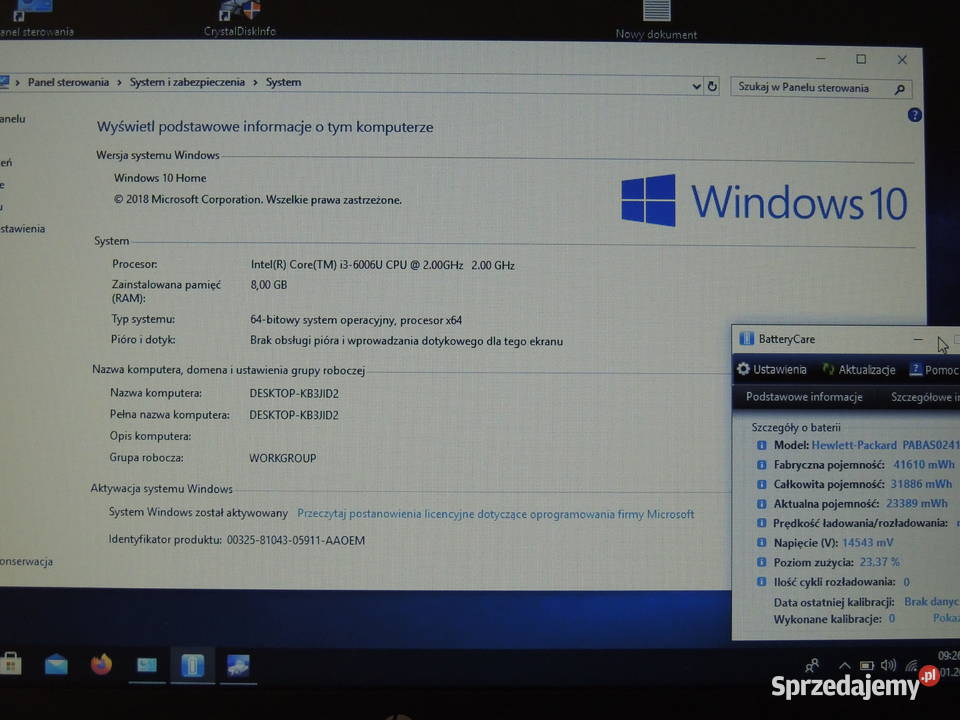Click System i zabezpieczenia breadcrumb

(x=187, y=82)
